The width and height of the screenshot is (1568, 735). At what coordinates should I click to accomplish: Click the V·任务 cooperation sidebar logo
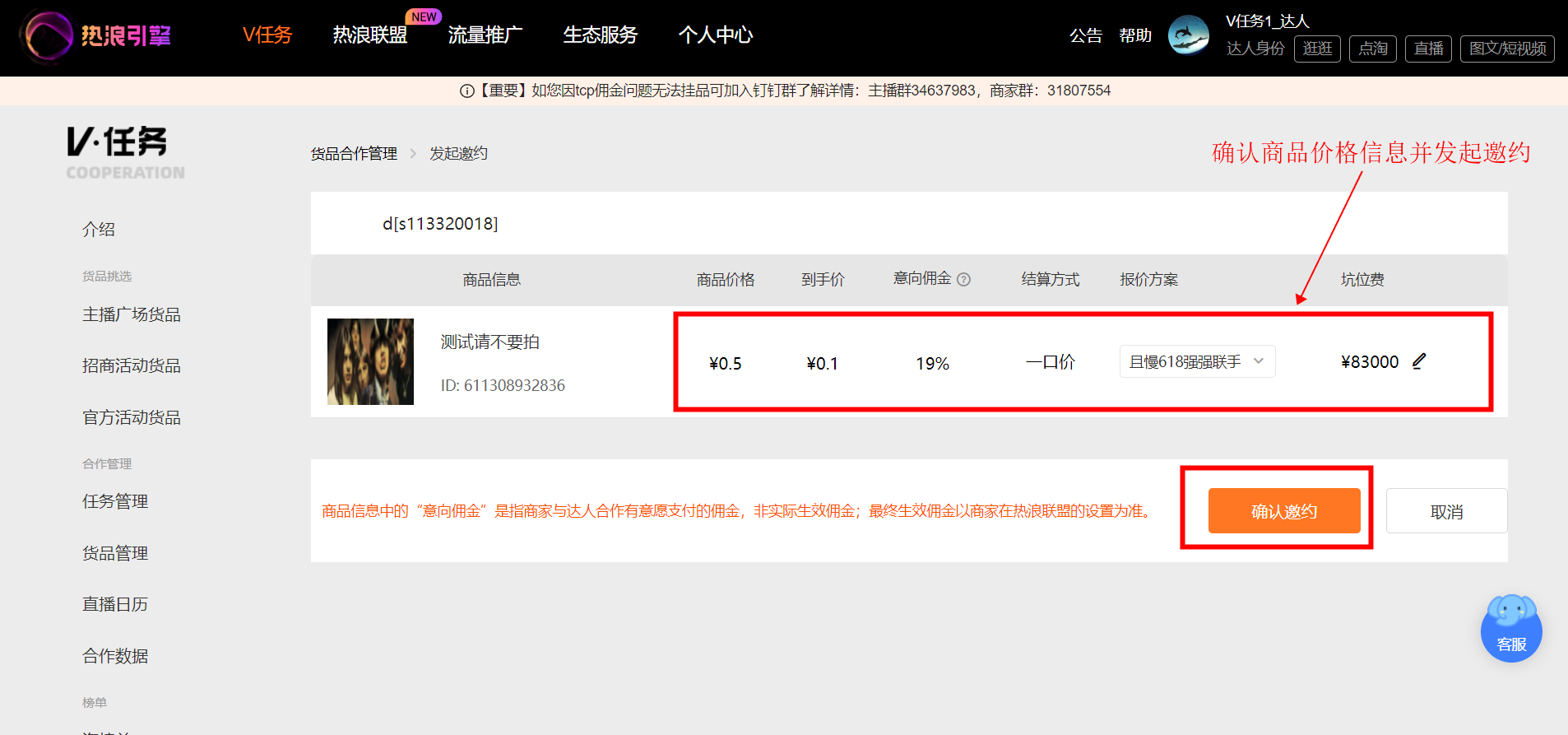click(125, 152)
